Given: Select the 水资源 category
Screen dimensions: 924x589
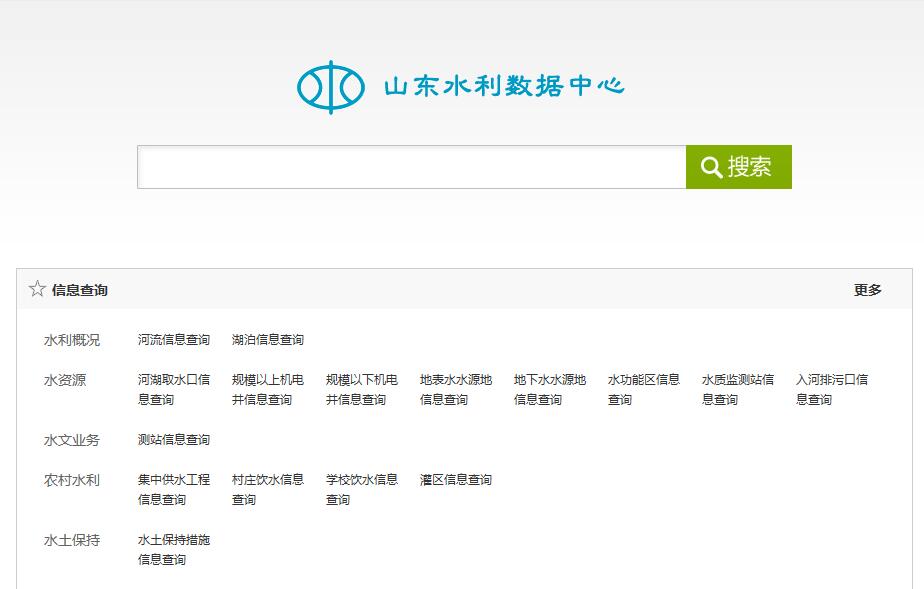Looking at the screenshot, I should coord(65,380).
